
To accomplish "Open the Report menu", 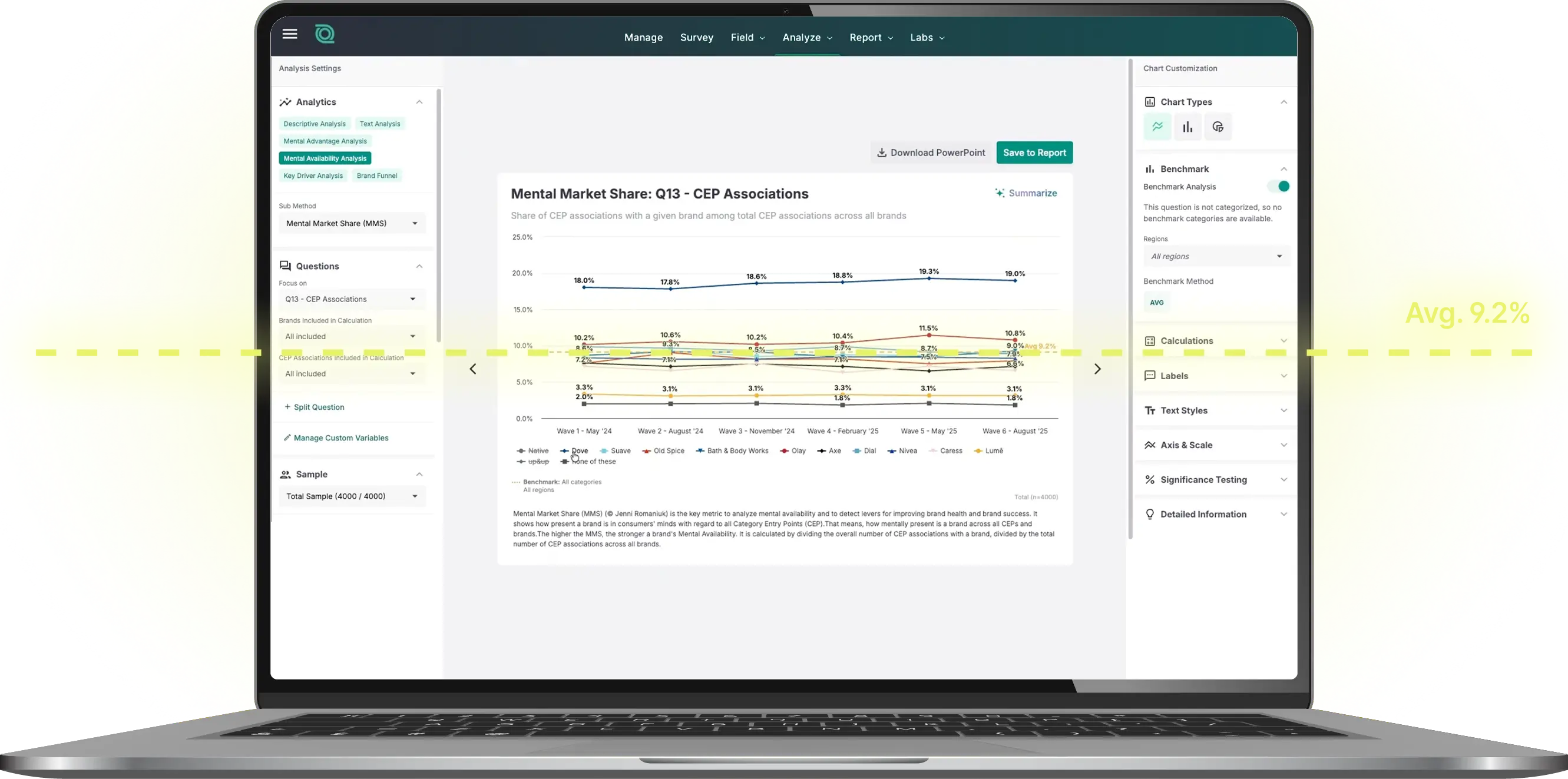I will click(x=871, y=38).
